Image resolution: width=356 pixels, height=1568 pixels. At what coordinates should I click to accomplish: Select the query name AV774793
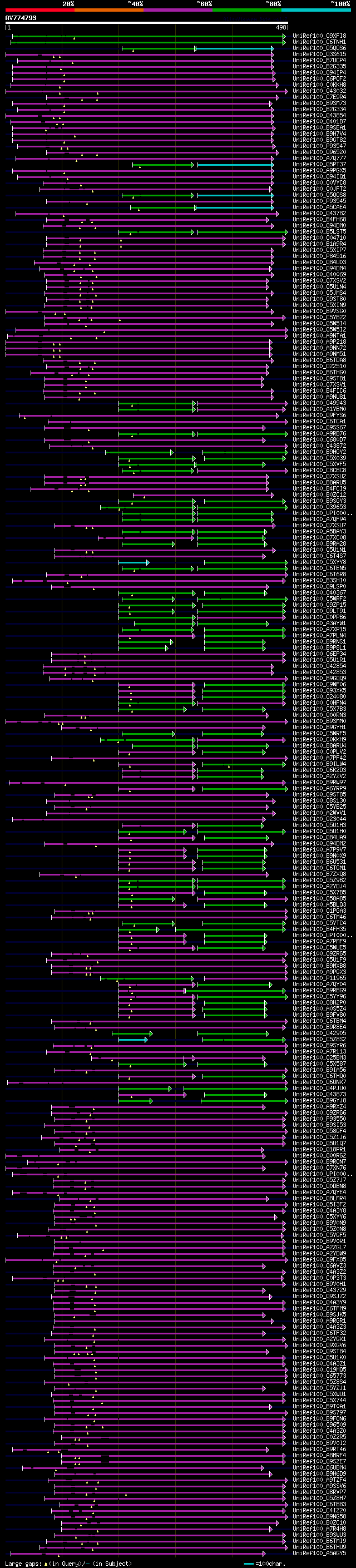click(21, 18)
